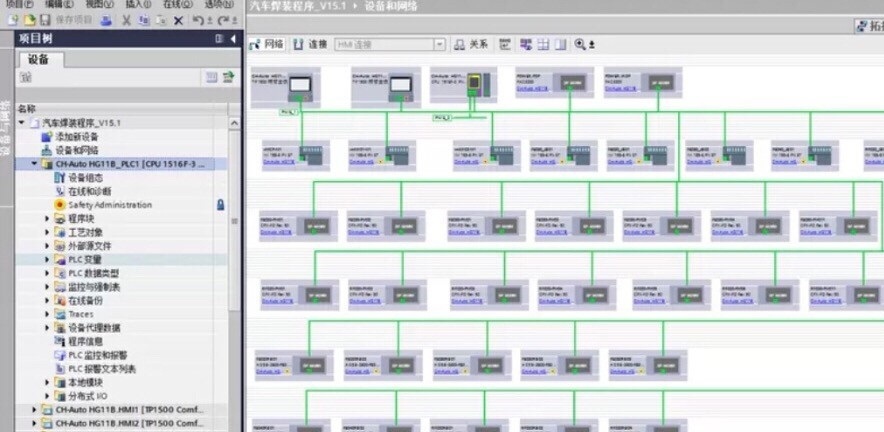The height and width of the screenshot is (432, 884).
Task: Expand the 分布式 I/O folder
Action: 47,396
